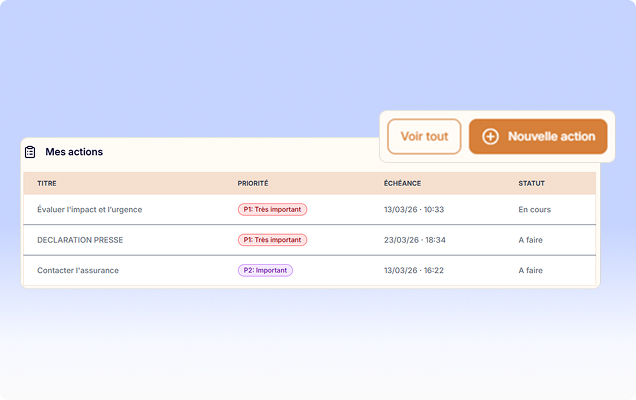Click the 13/03/26 · 10:33 due date
Viewport: 636px width, 400px height.
pos(413,210)
